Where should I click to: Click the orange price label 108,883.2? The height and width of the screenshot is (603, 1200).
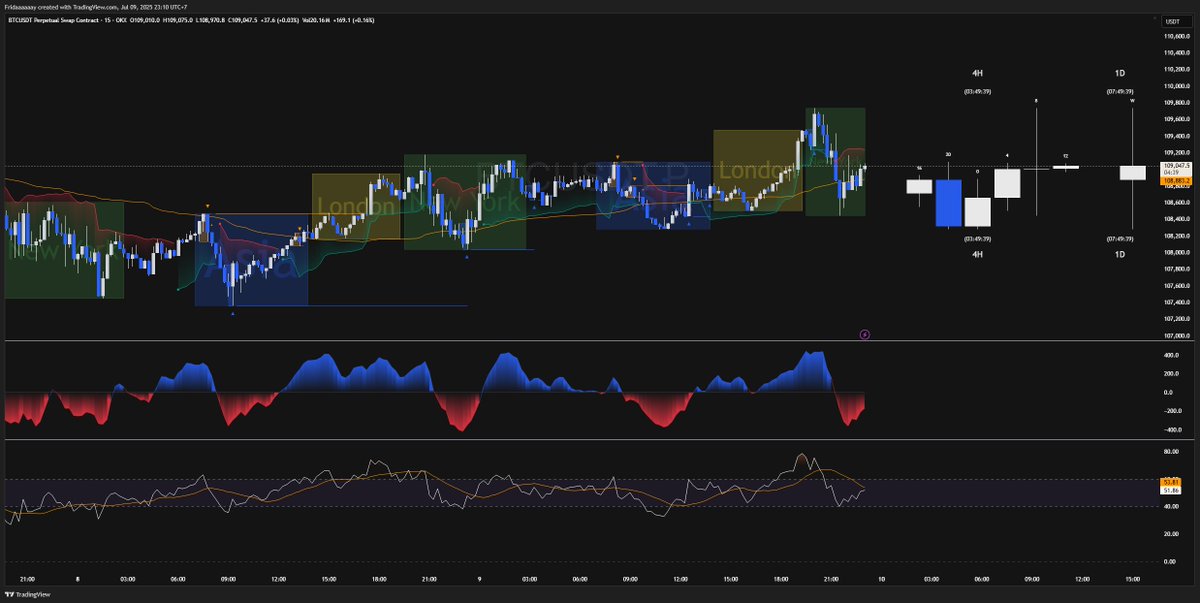click(x=1174, y=181)
